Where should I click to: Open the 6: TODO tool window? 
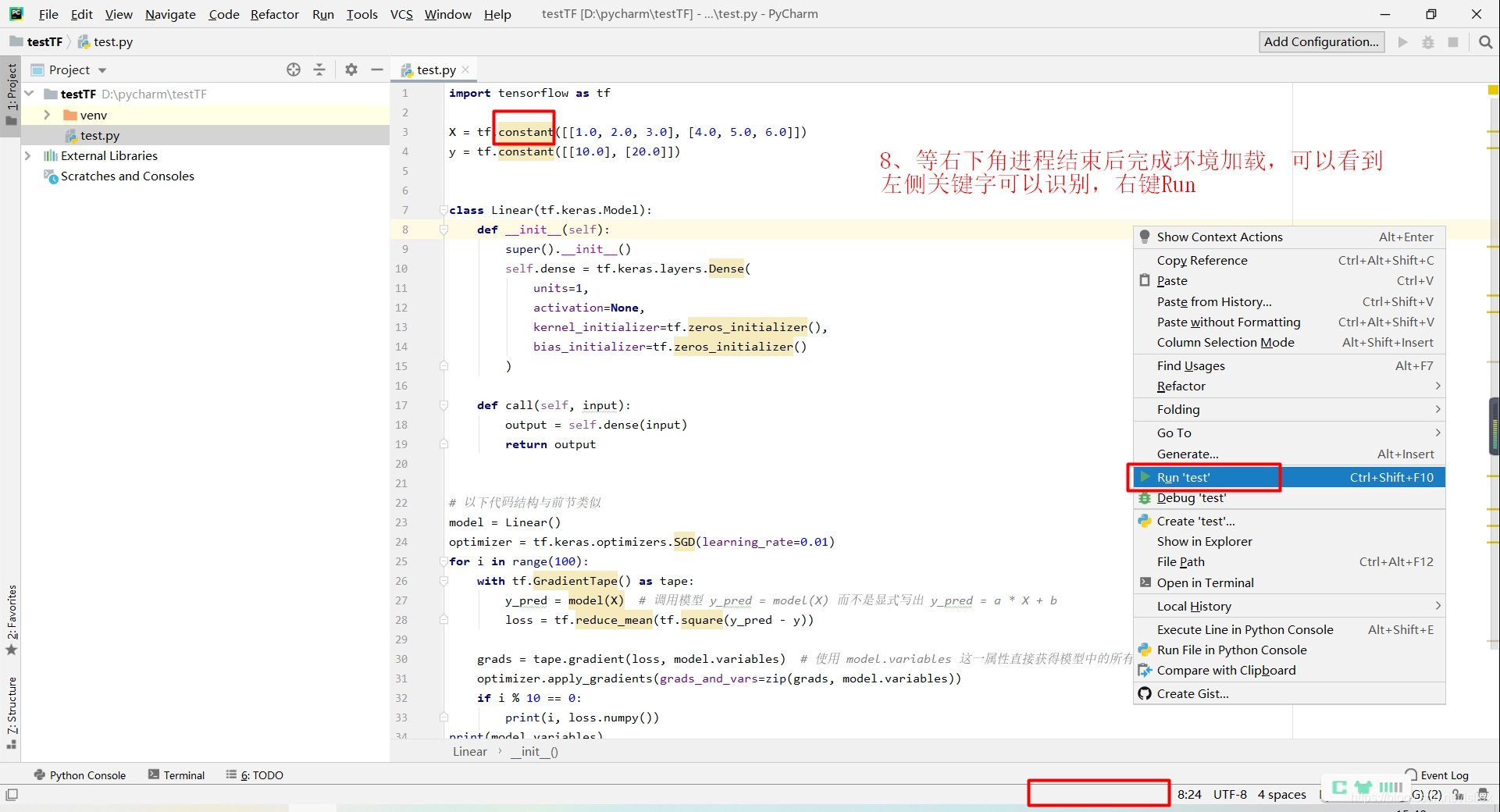pyautogui.click(x=255, y=775)
